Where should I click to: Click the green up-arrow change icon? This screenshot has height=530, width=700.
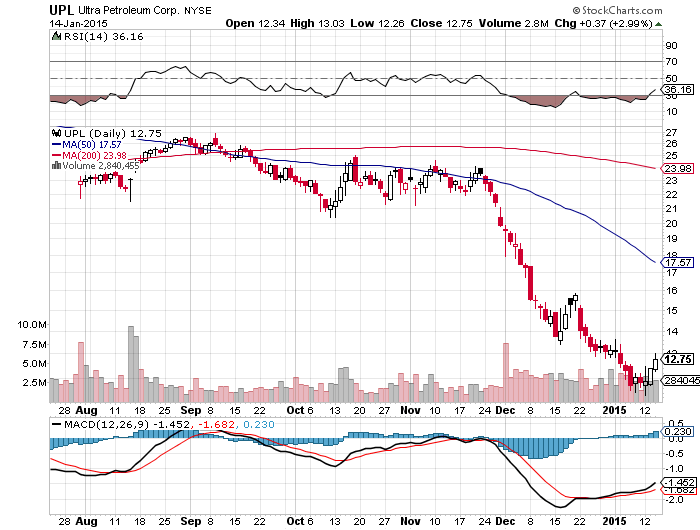(658, 24)
